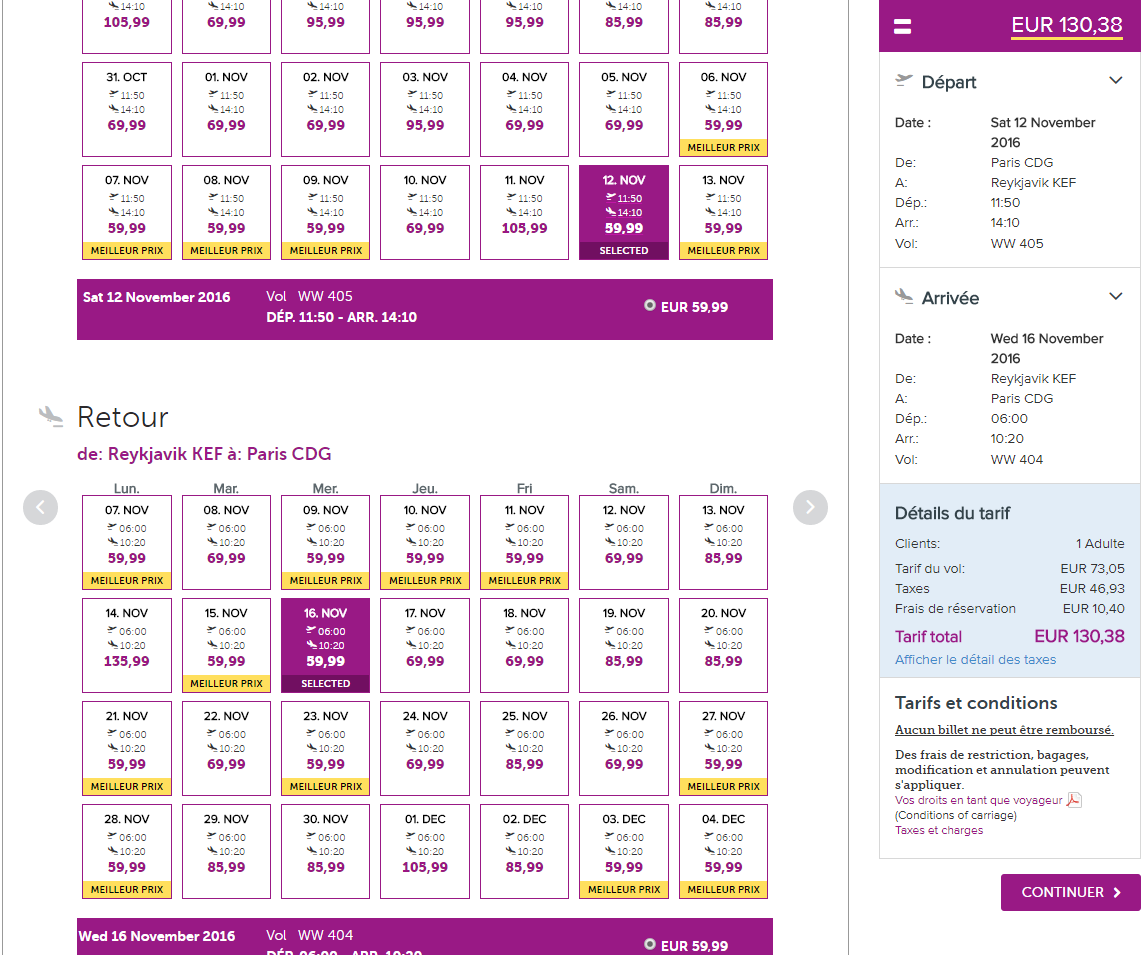Image resolution: width=1146 pixels, height=955 pixels.
Task: Collapse the Arrivée section chevron
Action: click(x=1116, y=297)
